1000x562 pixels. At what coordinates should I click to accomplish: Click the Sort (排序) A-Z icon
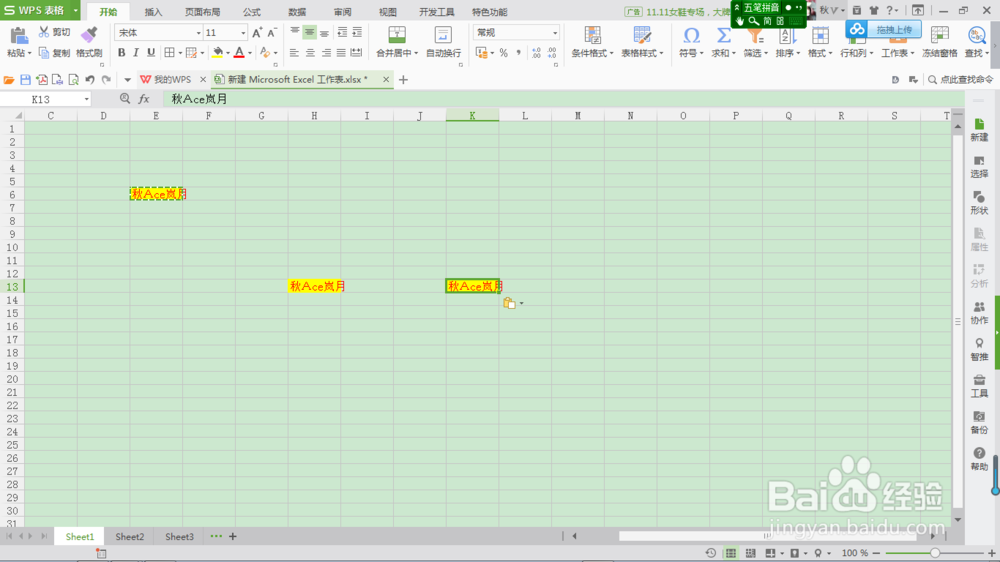(787, 36)
